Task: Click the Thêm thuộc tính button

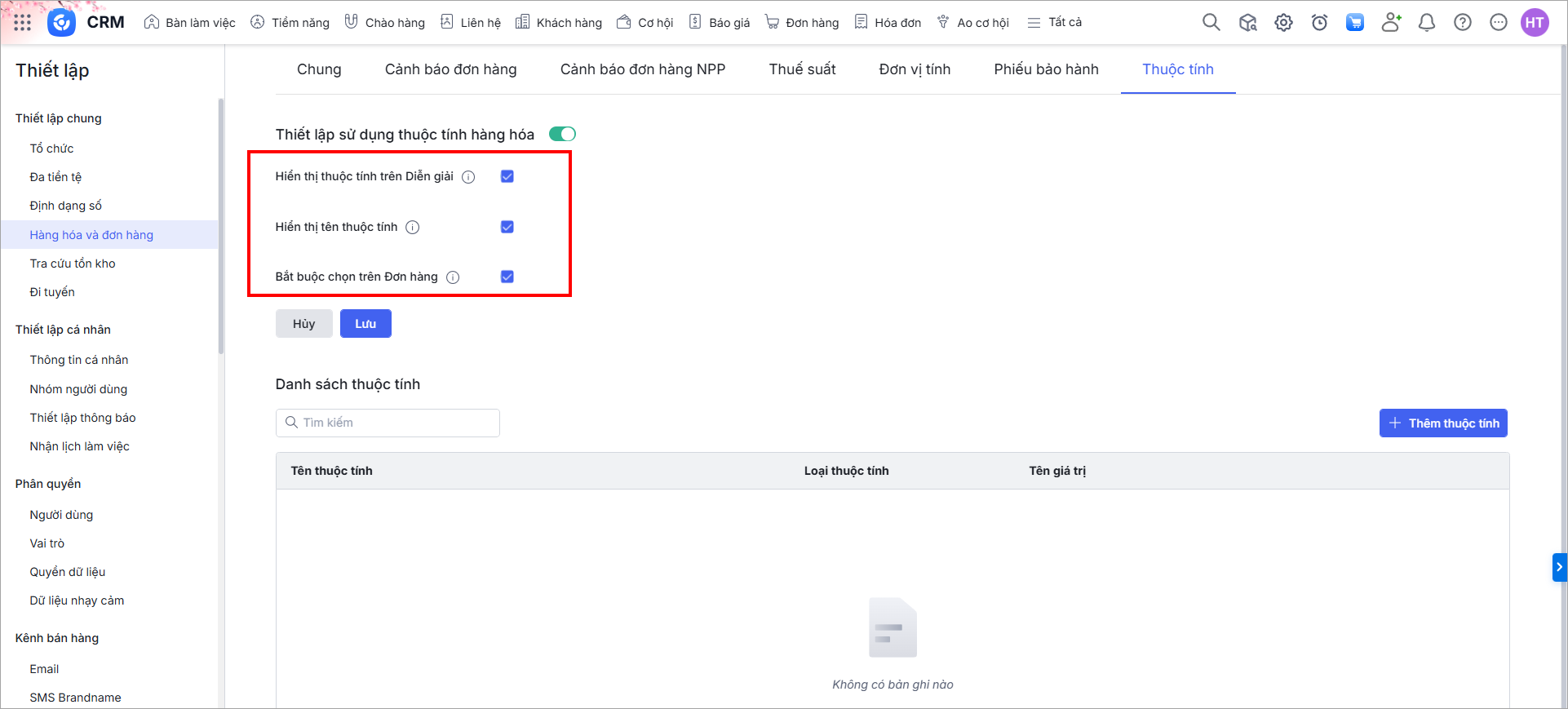Action: tap(1442, 423)
